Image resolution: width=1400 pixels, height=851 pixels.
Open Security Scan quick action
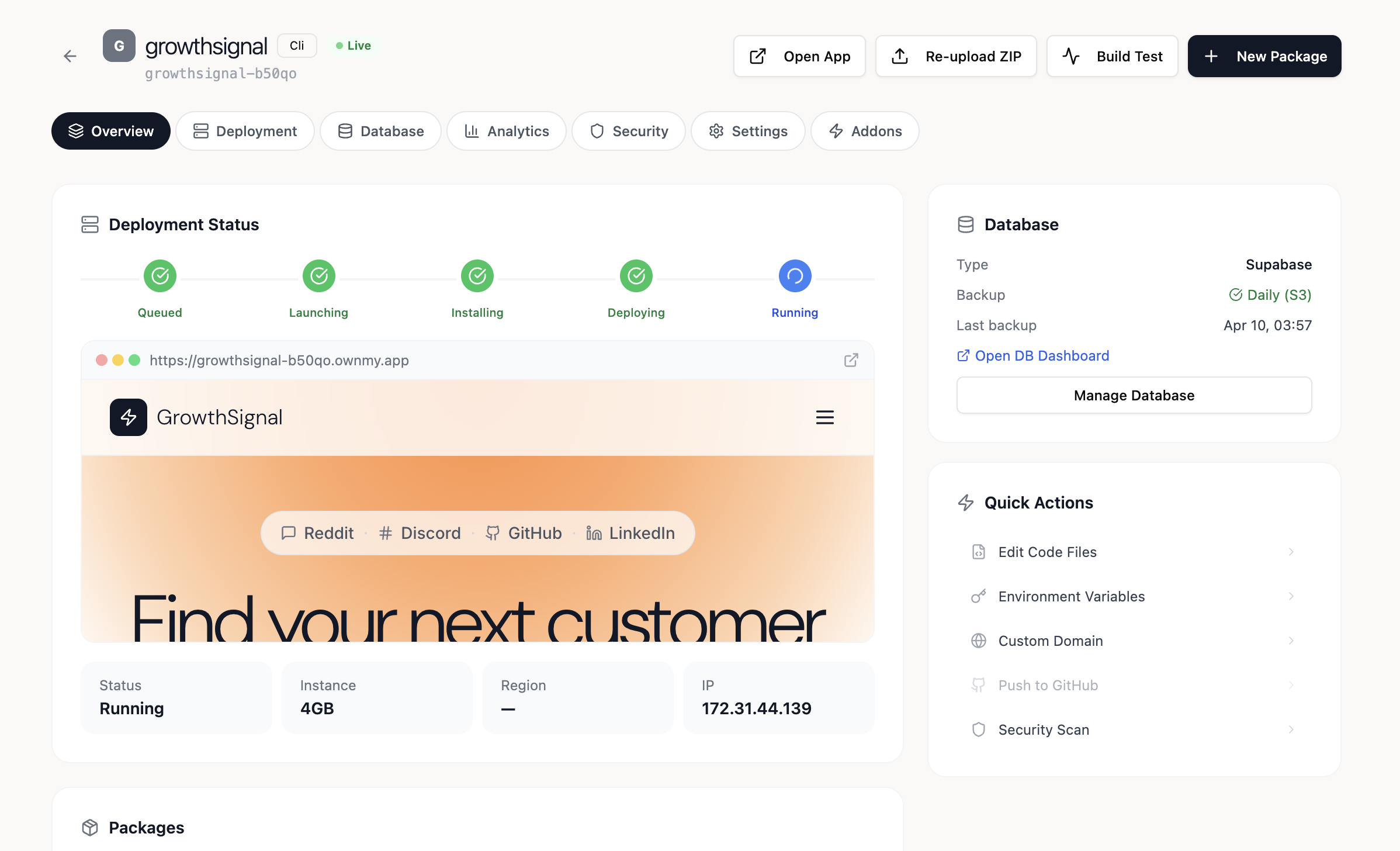point(1044,729)
